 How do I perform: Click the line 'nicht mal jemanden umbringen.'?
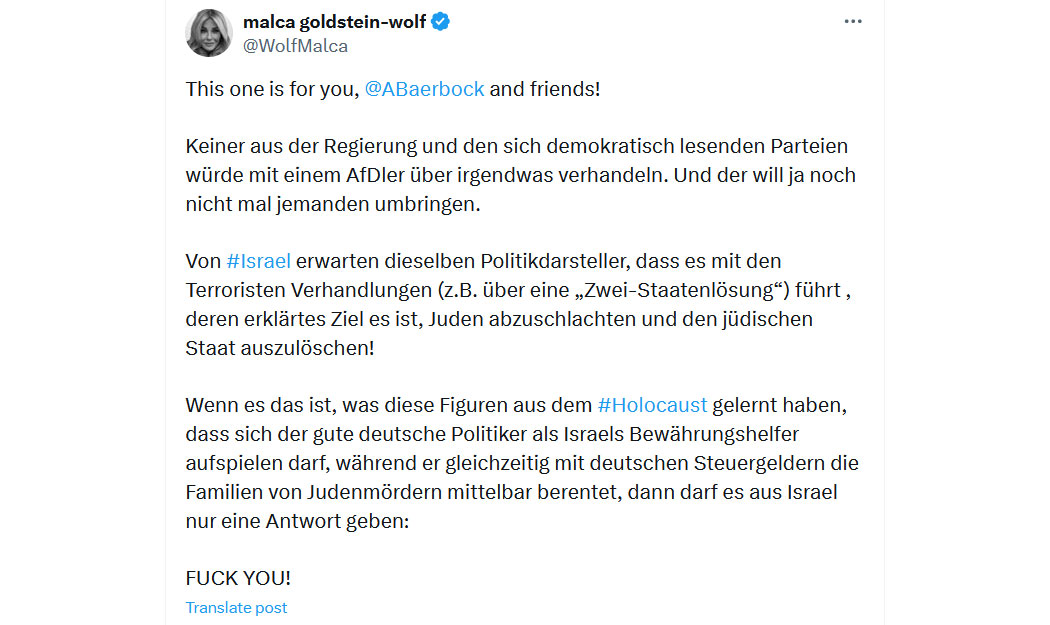pos(333,204)
